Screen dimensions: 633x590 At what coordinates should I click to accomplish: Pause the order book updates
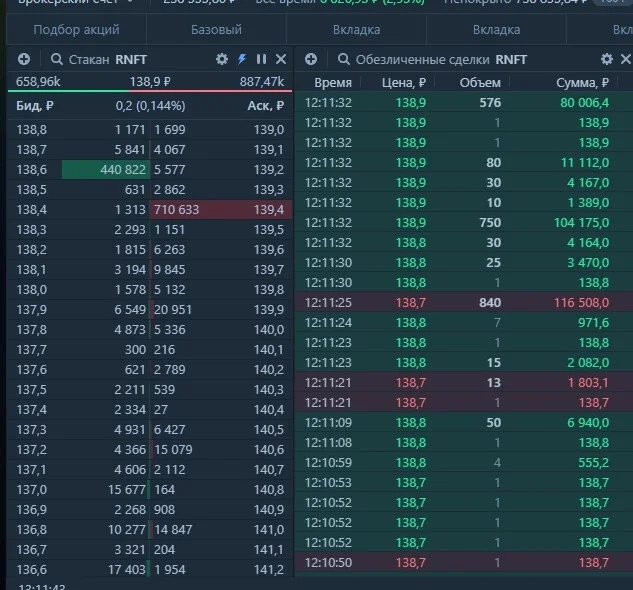coord(261,59)
